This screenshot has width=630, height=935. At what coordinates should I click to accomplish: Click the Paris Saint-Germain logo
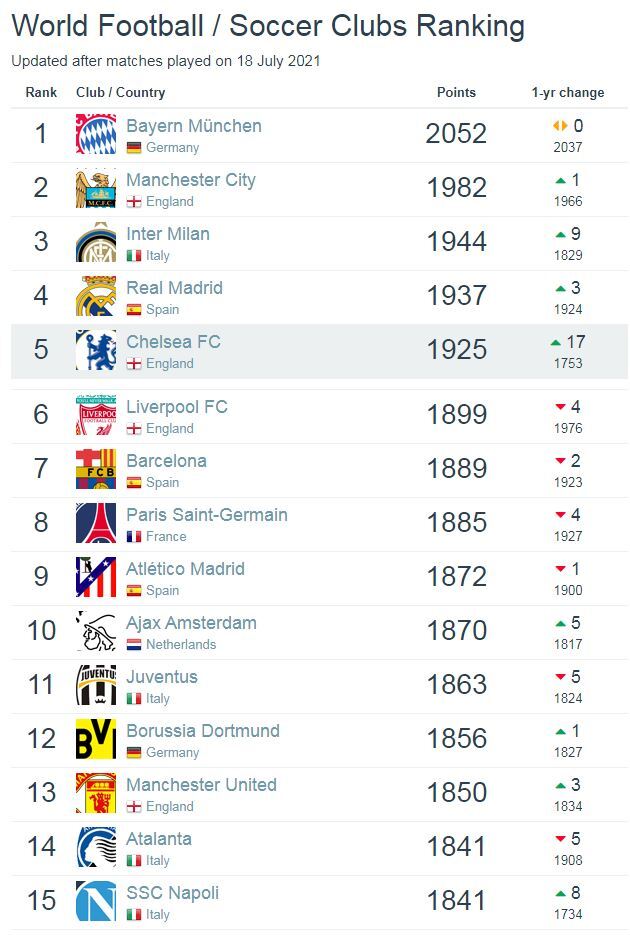tap(96, 523)
